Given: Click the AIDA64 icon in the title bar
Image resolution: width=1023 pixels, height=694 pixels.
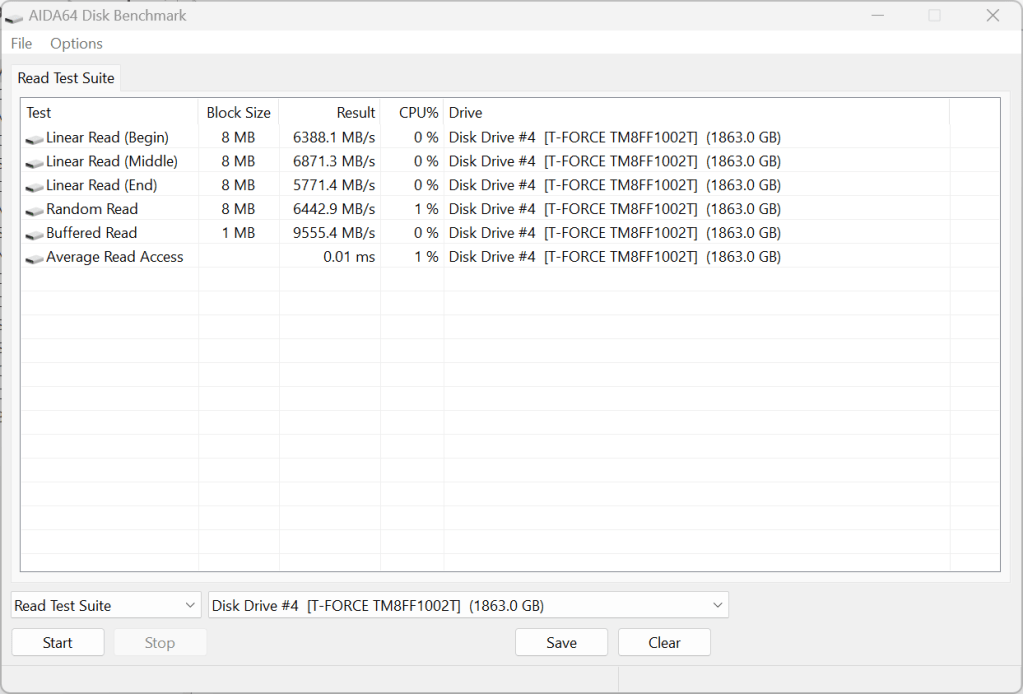Looking at the screenshot, I should click(x=13, y=15).
